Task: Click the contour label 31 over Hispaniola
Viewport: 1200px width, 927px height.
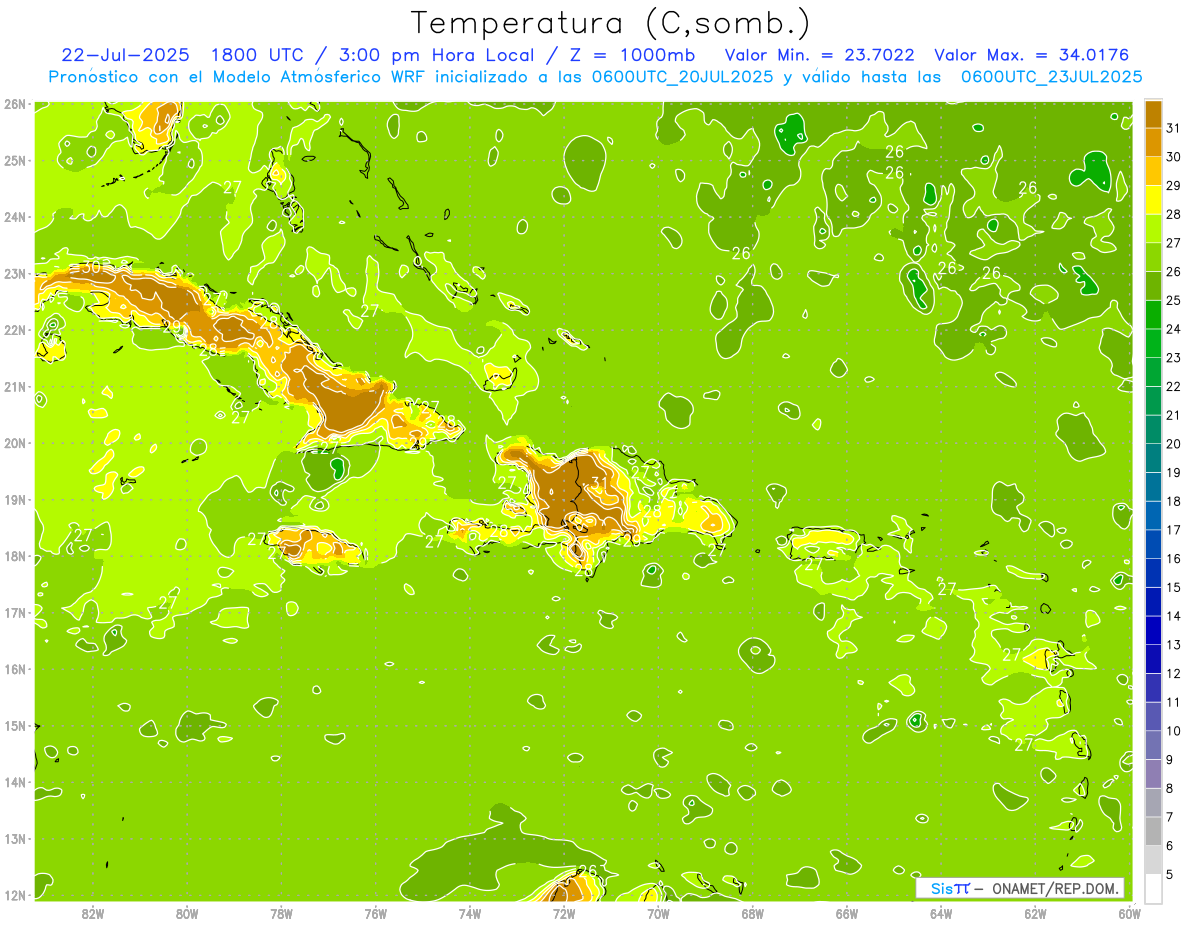Action: [600, 483]
